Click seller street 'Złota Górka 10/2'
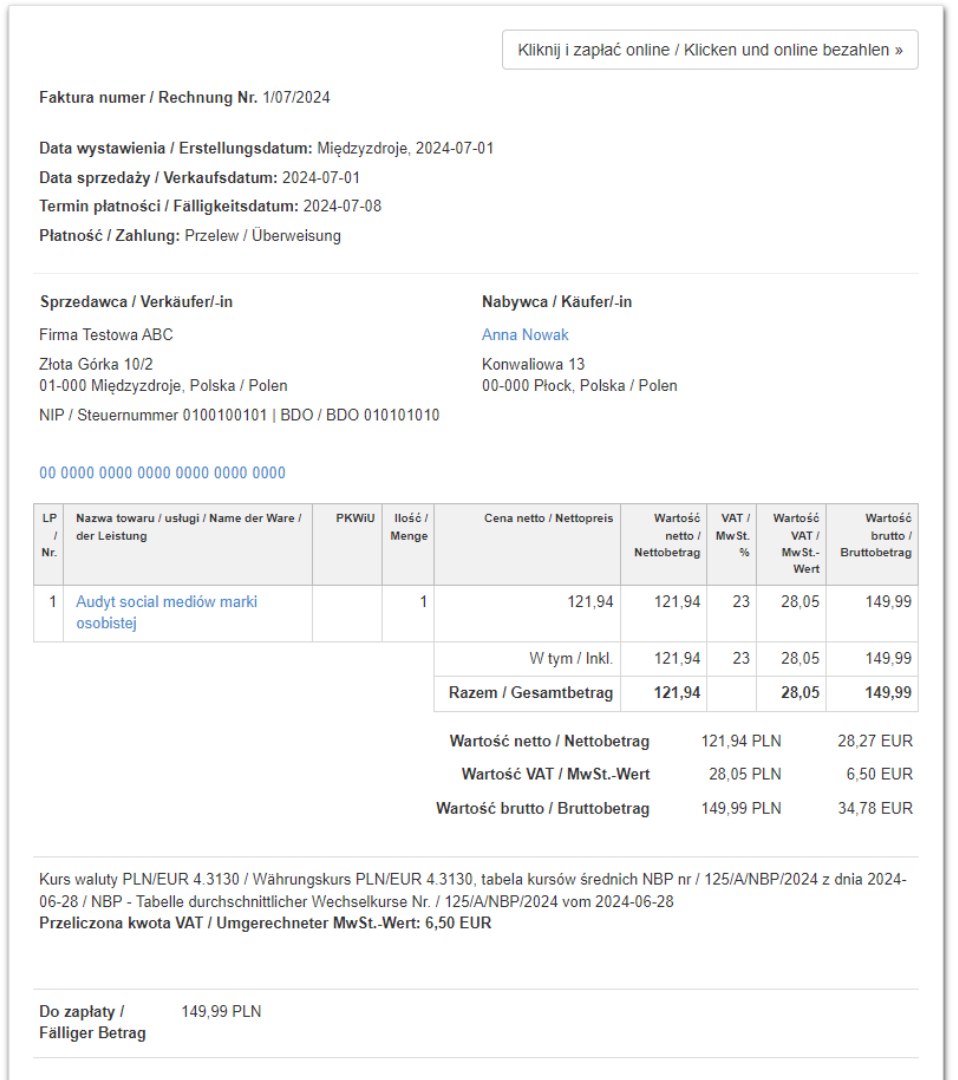The width and height of the screenshot is (958, 1080). (96, 364)
